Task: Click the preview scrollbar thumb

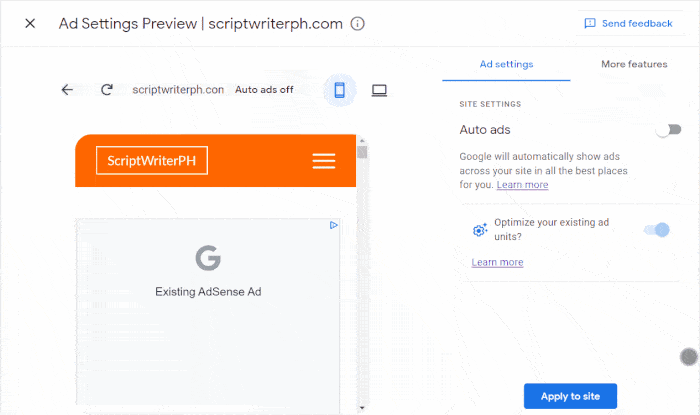Action: click(362, 152)
